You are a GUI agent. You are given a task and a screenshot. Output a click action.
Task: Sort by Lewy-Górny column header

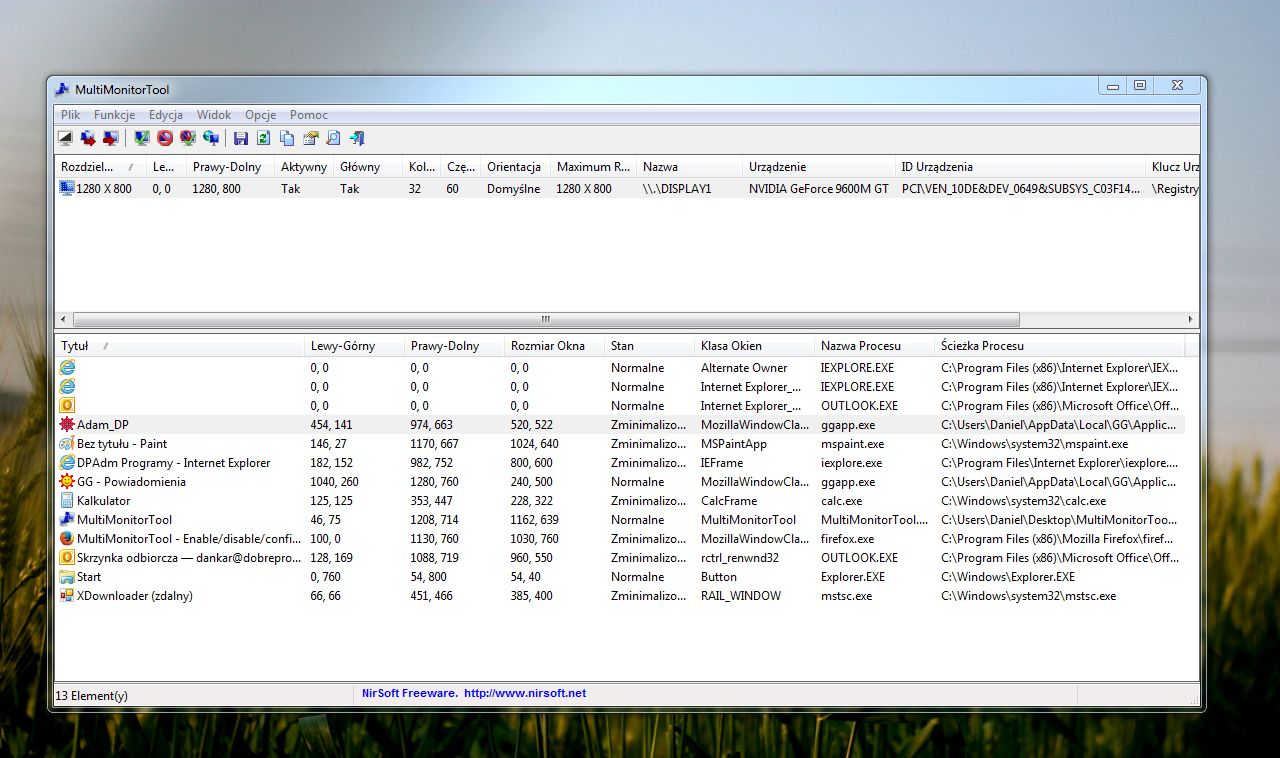[354, 346]
